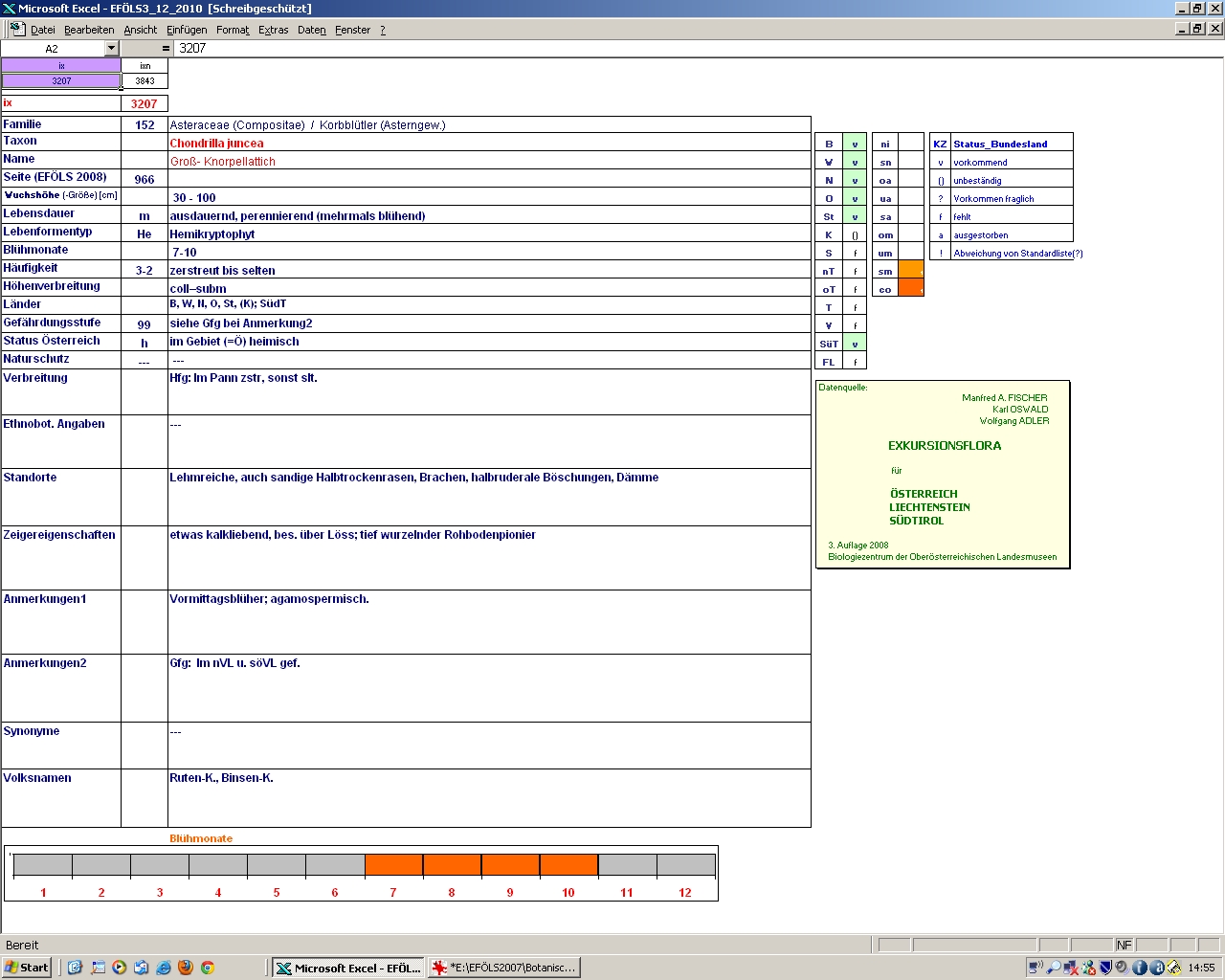Click the Seite value 966
1225x980 pixels.
[x=145, y=180]
